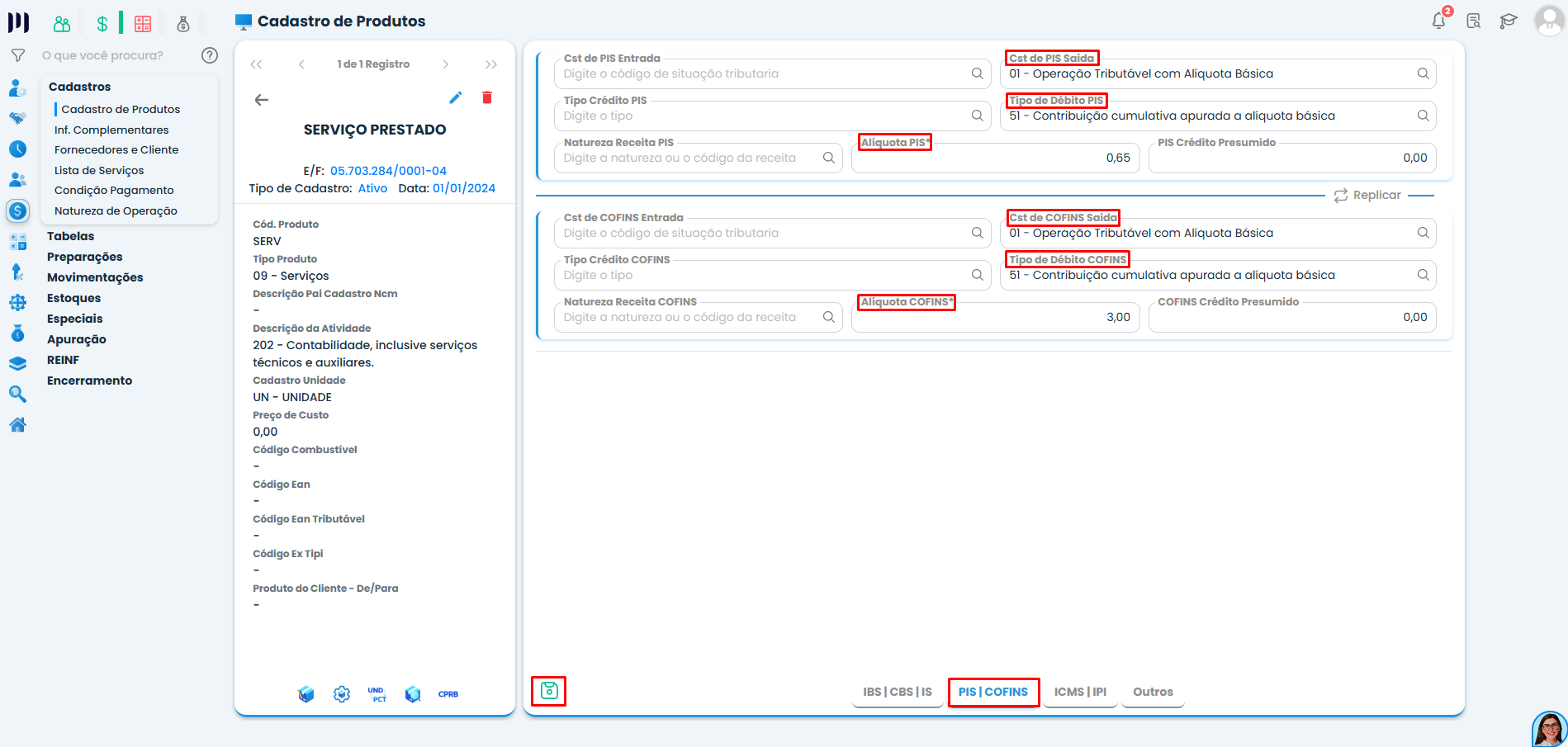1568x747 pixels.
Task: Open the document search icon in header
Action: point(1474,21)
